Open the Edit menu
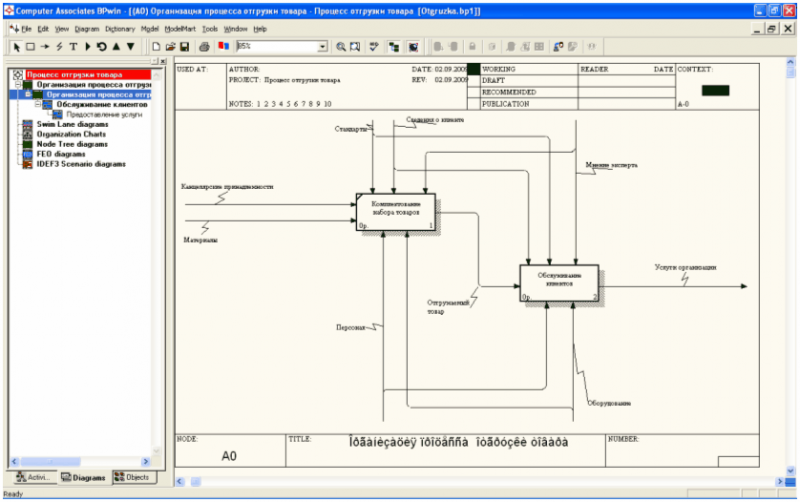800x502 pixels. (x=43, y=29)
